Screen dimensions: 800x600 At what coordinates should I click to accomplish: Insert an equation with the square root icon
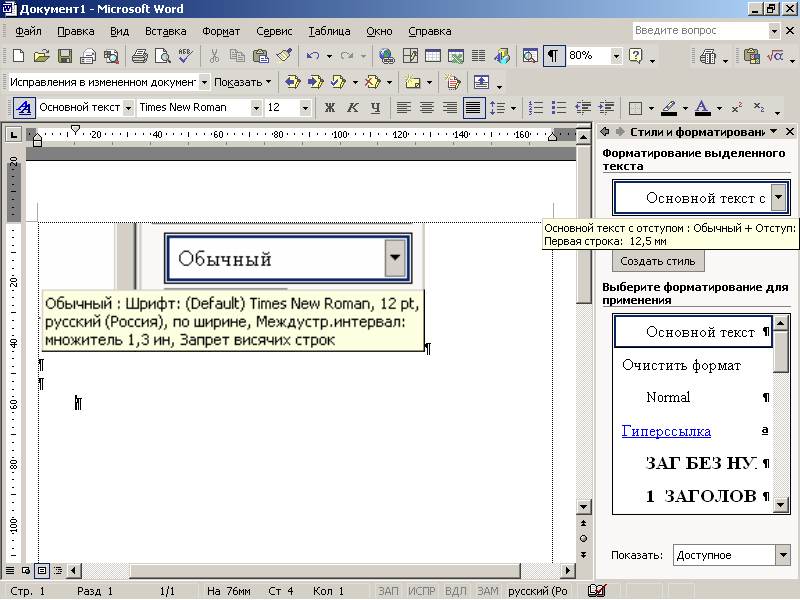pyautogui.click(x=774, y=56)
